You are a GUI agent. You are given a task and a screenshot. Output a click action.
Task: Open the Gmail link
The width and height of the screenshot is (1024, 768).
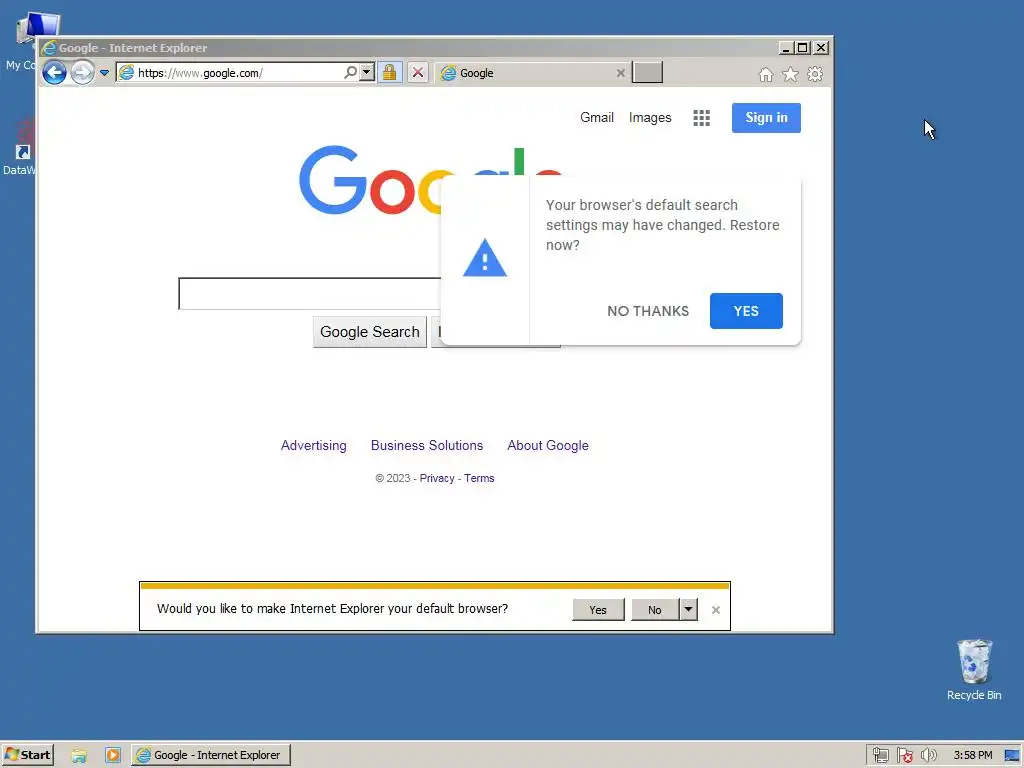[597, 118]
